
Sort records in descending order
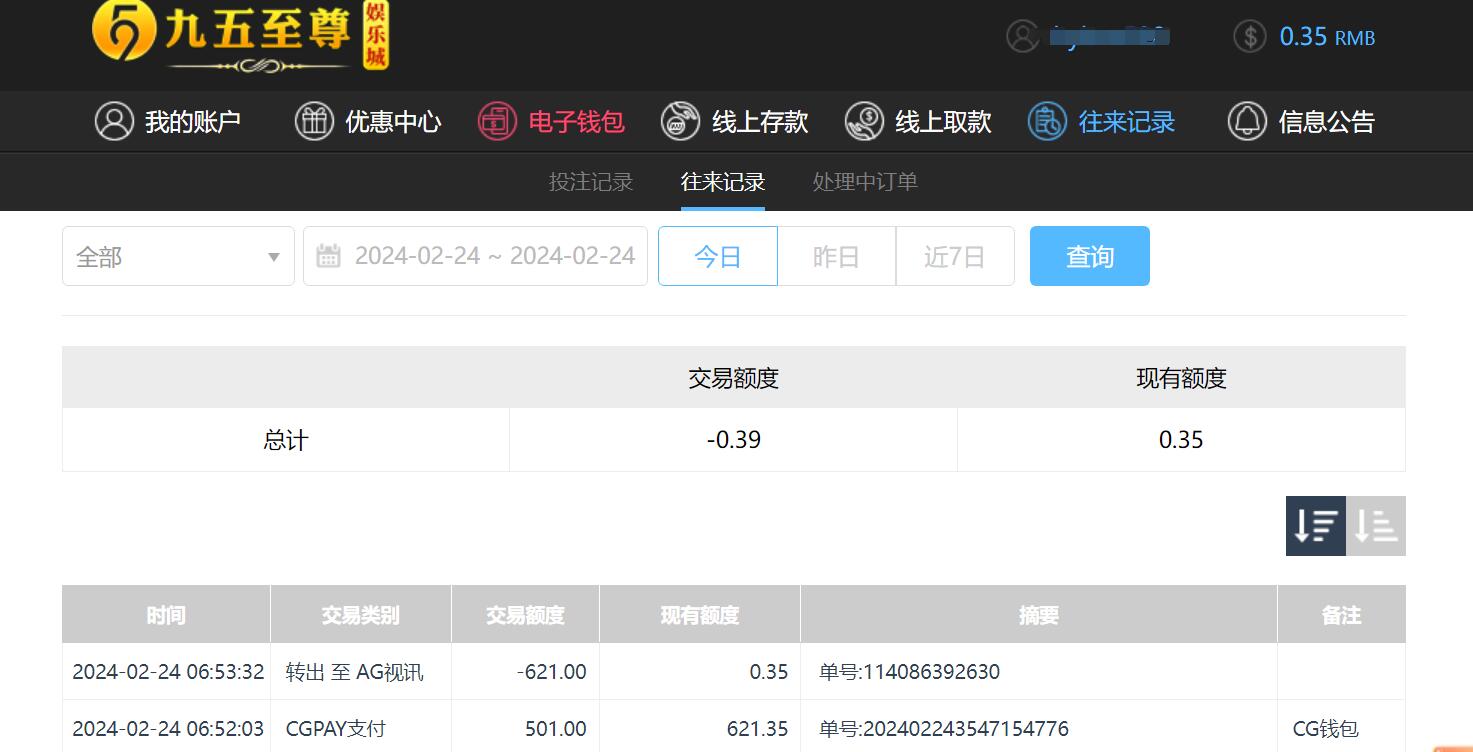pyautogui.click(x=1316, y=526)
